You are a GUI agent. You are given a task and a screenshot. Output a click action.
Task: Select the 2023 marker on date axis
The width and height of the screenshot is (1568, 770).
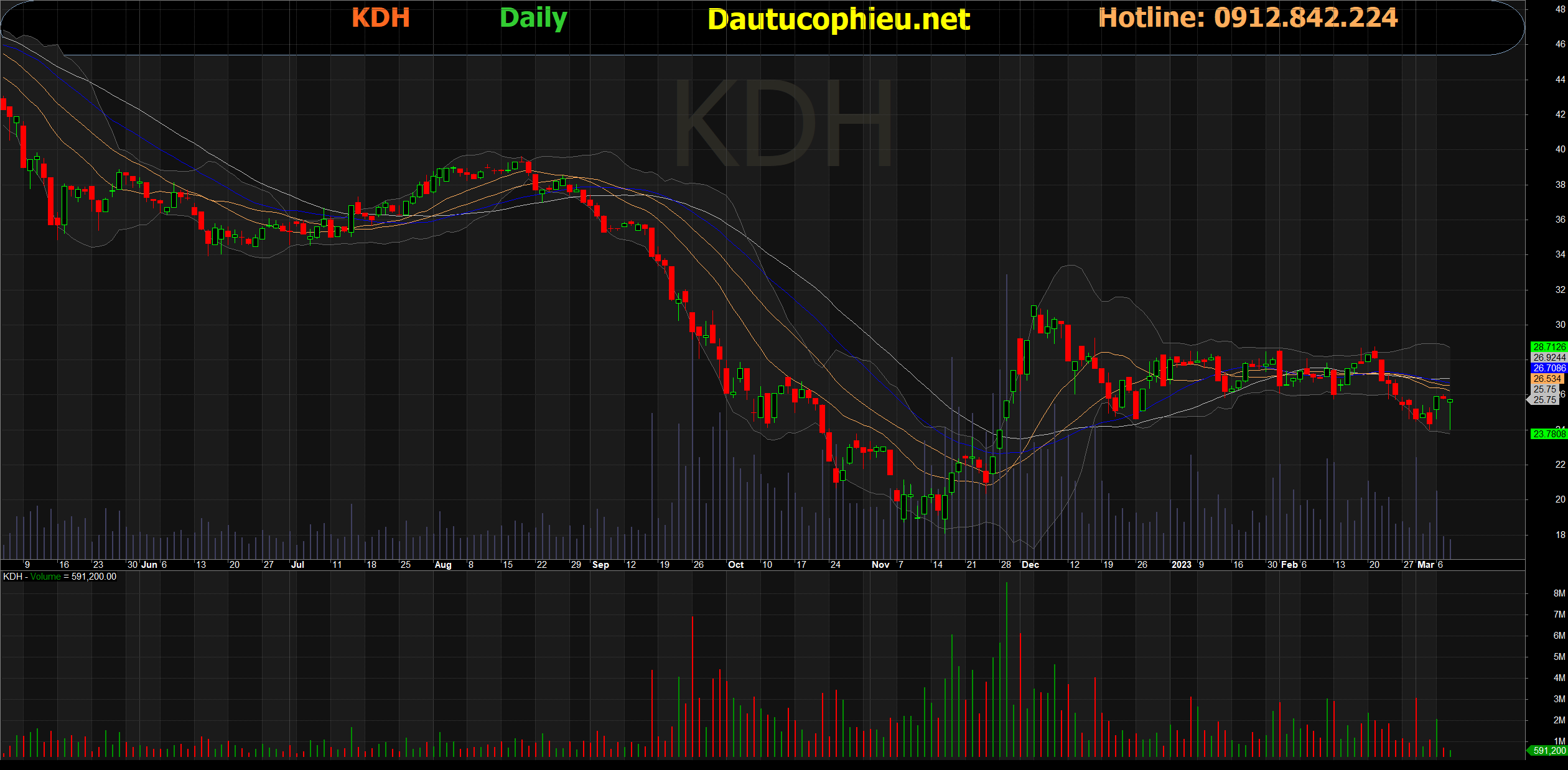coord(1181,565)
